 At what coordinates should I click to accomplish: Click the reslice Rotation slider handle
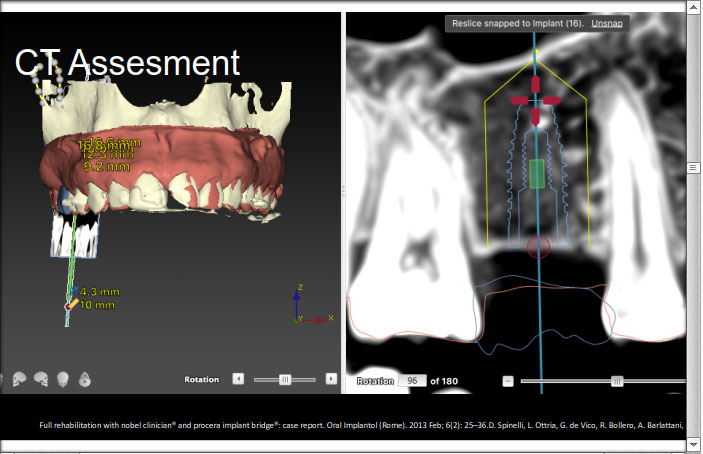[617, 381]
